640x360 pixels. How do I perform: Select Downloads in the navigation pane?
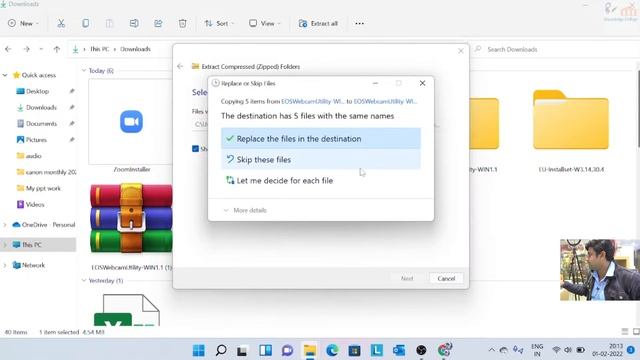tap(41, 107)
